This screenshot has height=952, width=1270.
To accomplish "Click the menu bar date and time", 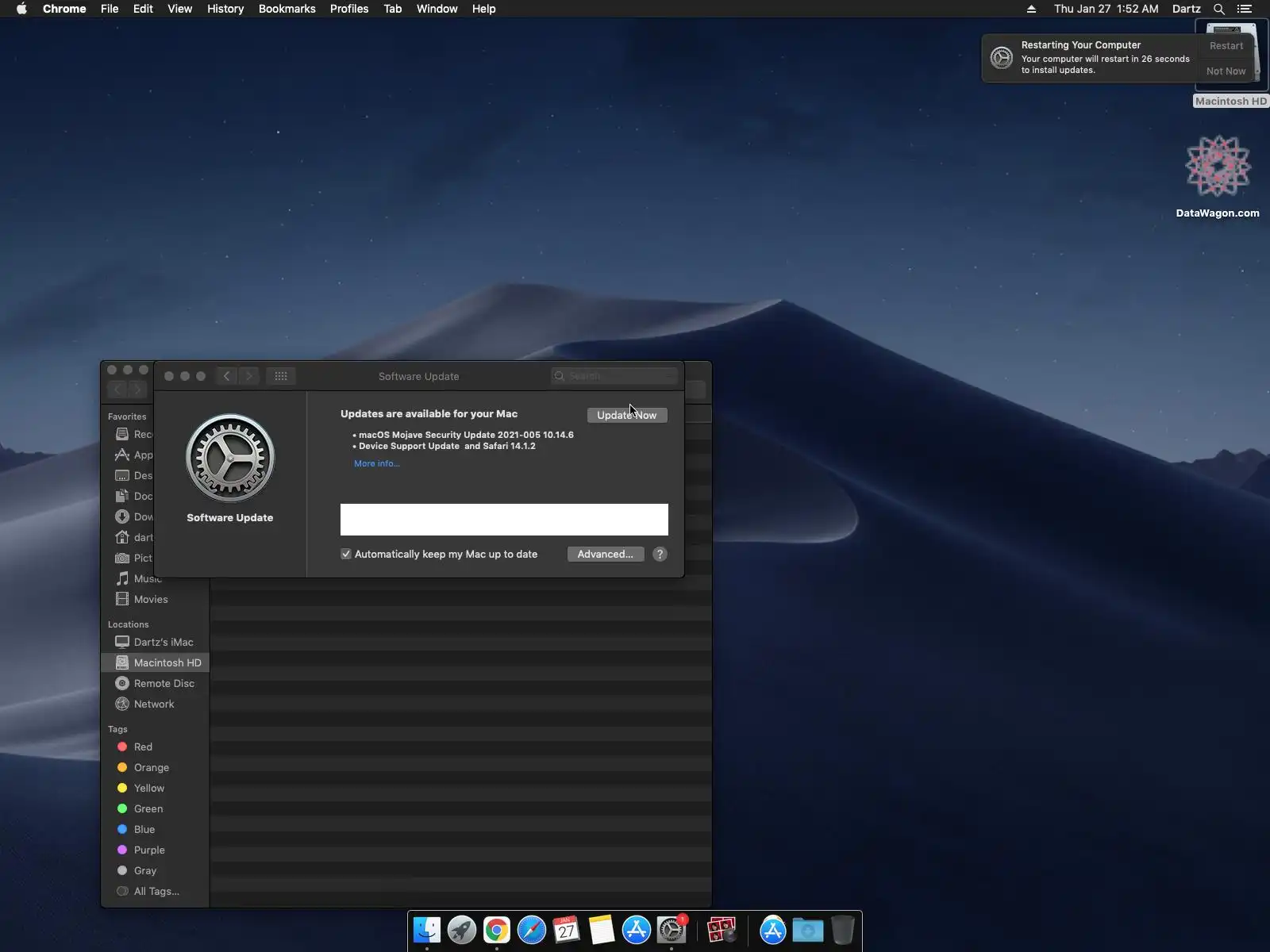I will tap(1106, 9).
